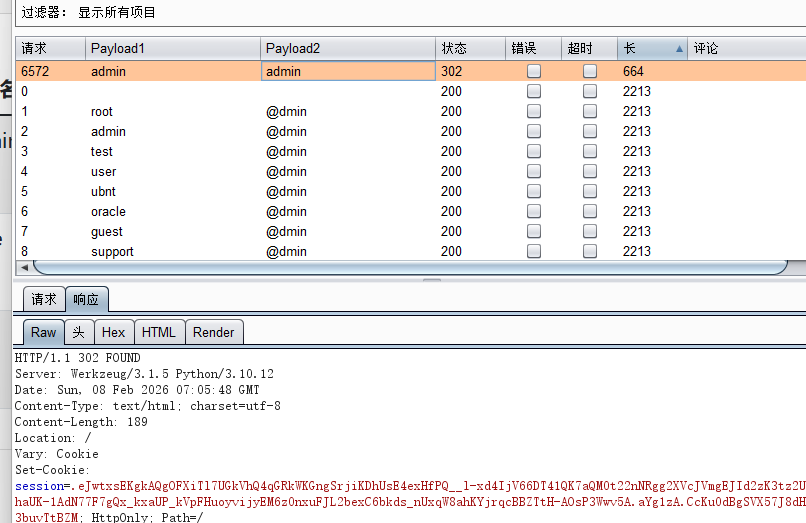This screenshot has height=523, width=806.
Task: Open the 头 headers tab
Action: [78, 332]
